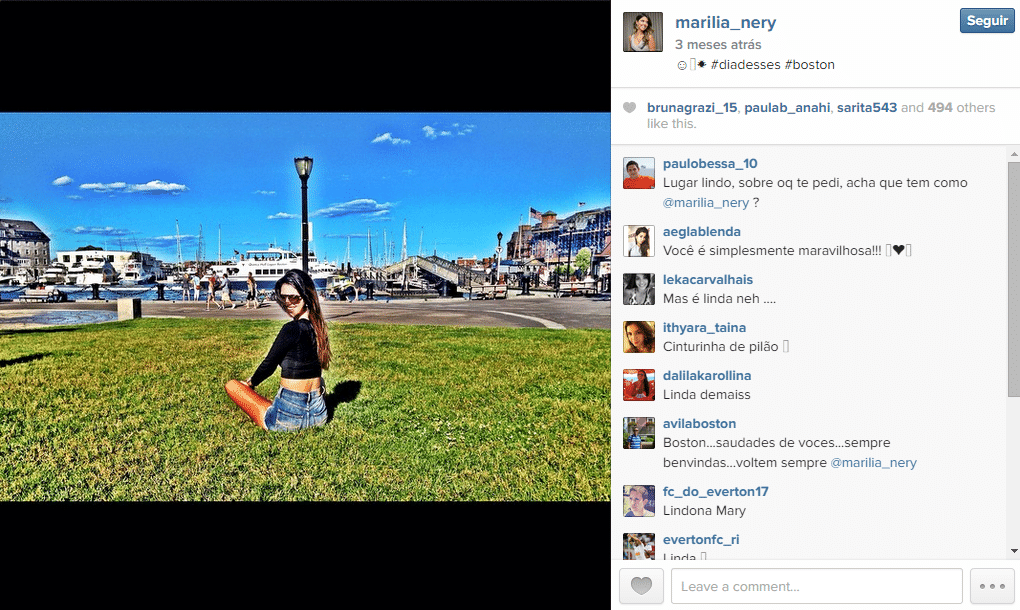This screenshot has height=610, width=1020.
Task: Open sarita543 profile from likes
Action: pyautogui.click(x=866, y=108)
